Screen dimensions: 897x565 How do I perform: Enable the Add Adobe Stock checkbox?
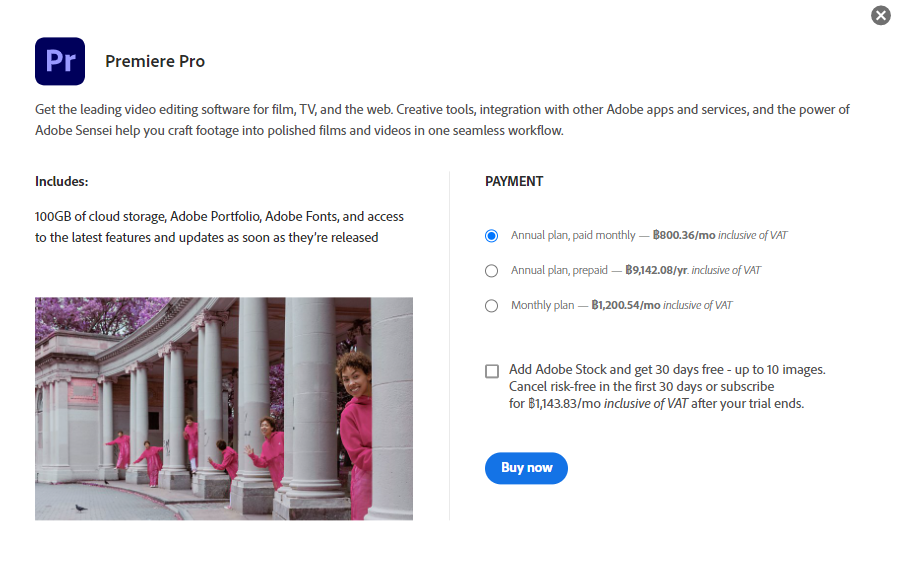(492, 371)
